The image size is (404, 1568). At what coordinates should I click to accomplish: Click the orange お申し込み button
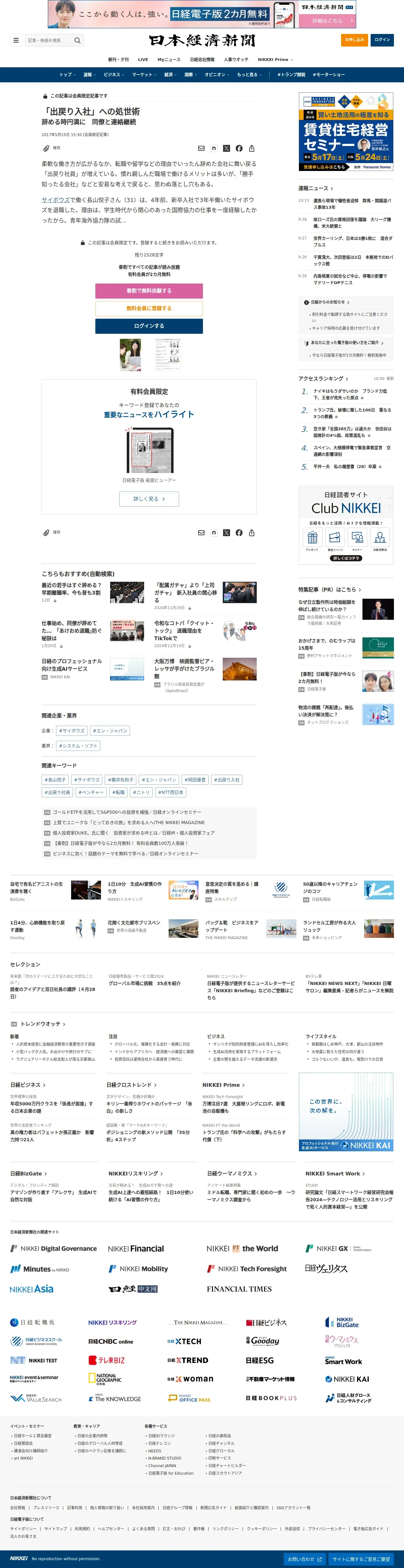[354, 40]
